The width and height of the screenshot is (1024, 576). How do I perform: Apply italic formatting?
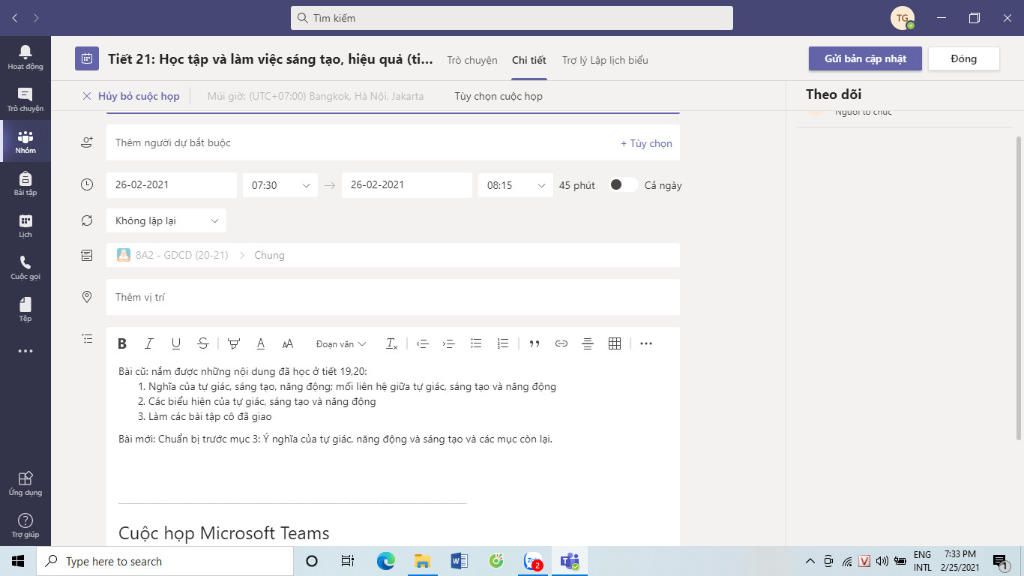148,344
